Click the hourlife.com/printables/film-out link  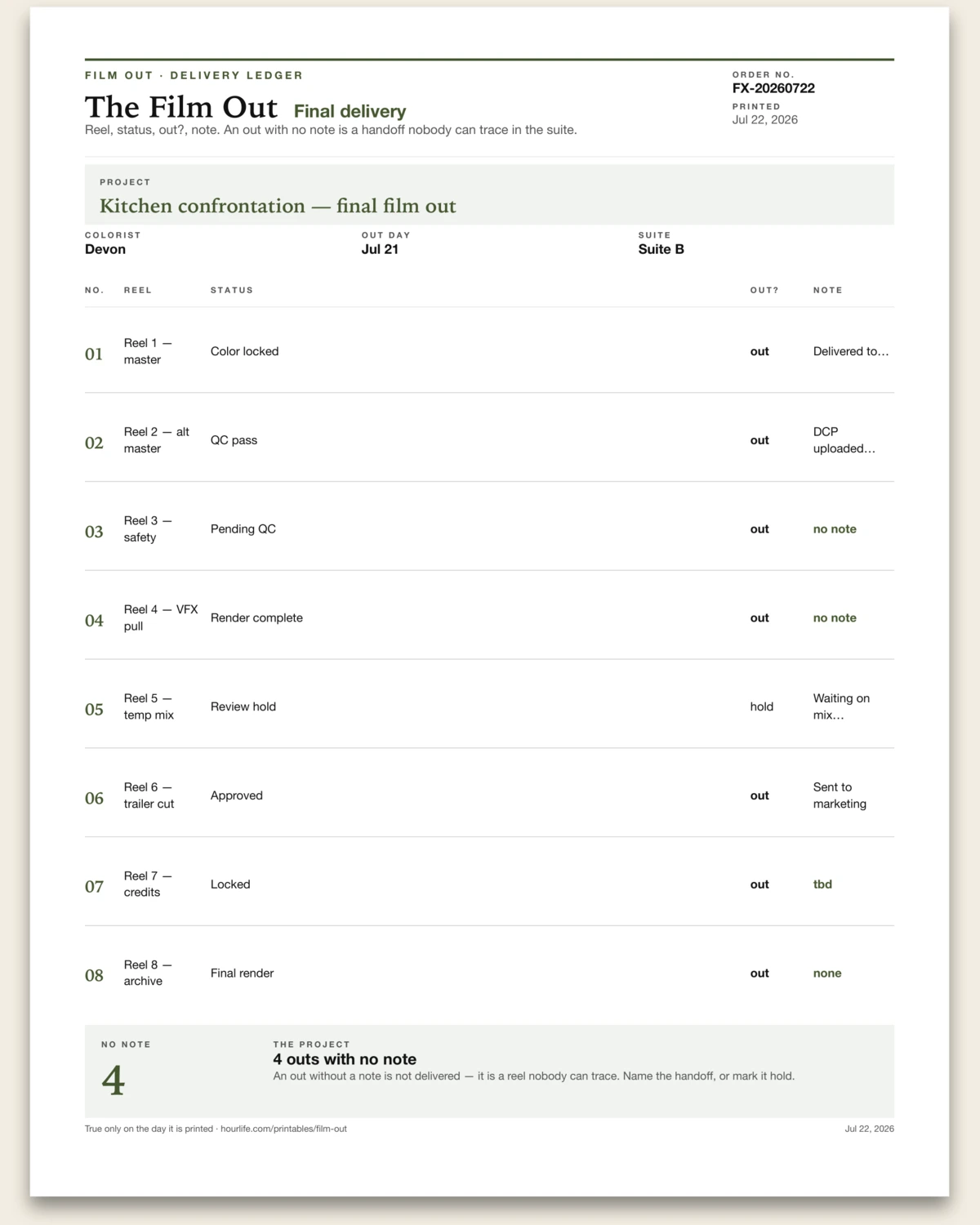(x=283, y=1129)
